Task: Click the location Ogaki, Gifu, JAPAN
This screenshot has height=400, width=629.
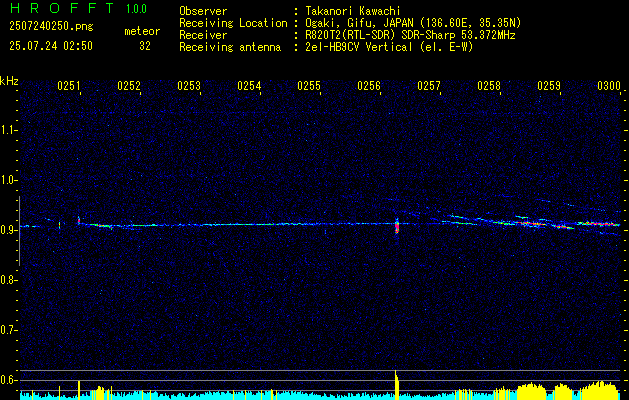Action: [x=361, y=23]
